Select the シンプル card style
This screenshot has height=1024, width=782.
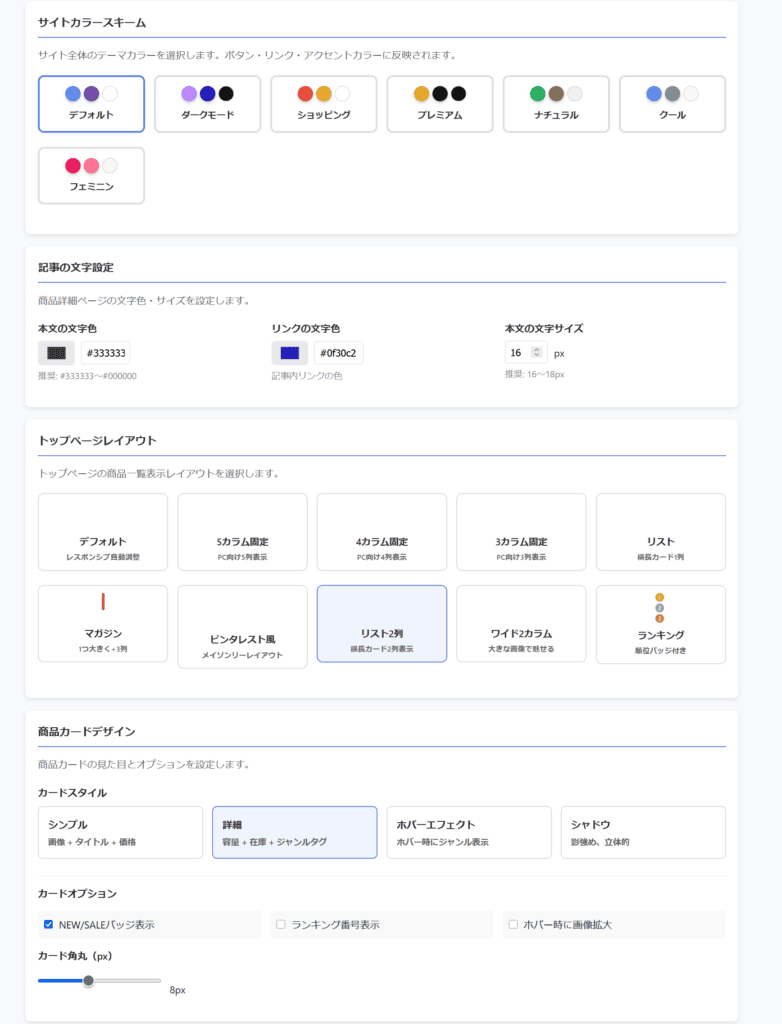[120, 832]
